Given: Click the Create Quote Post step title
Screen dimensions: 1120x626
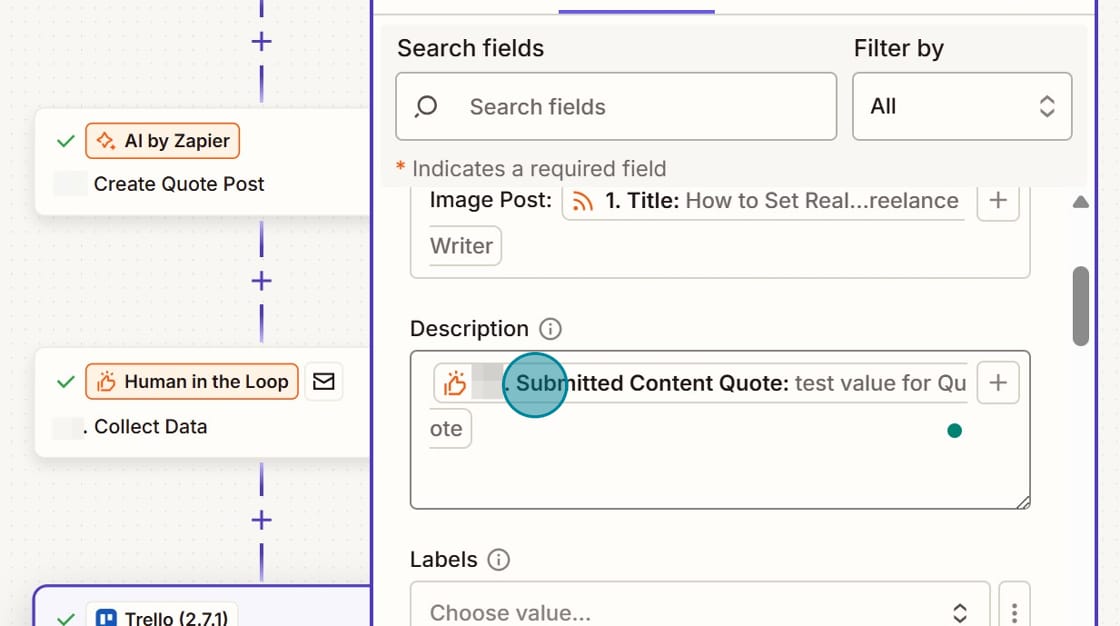Looking at the screenshot, I should click(x=178, y=184).
